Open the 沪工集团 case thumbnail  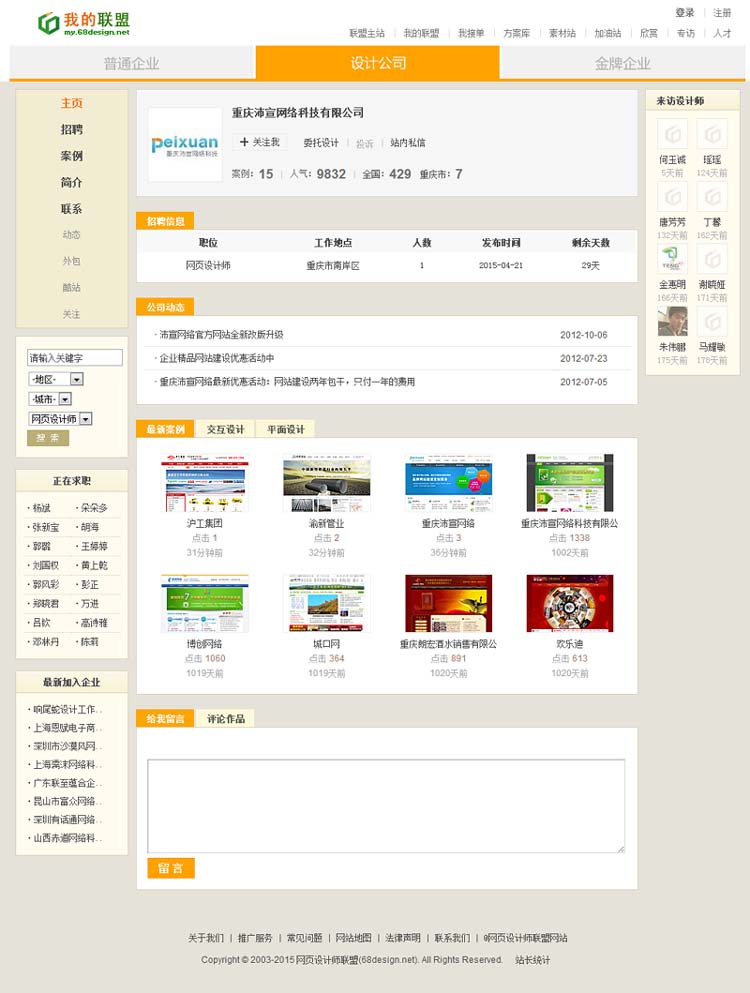(x=205, y=483)
